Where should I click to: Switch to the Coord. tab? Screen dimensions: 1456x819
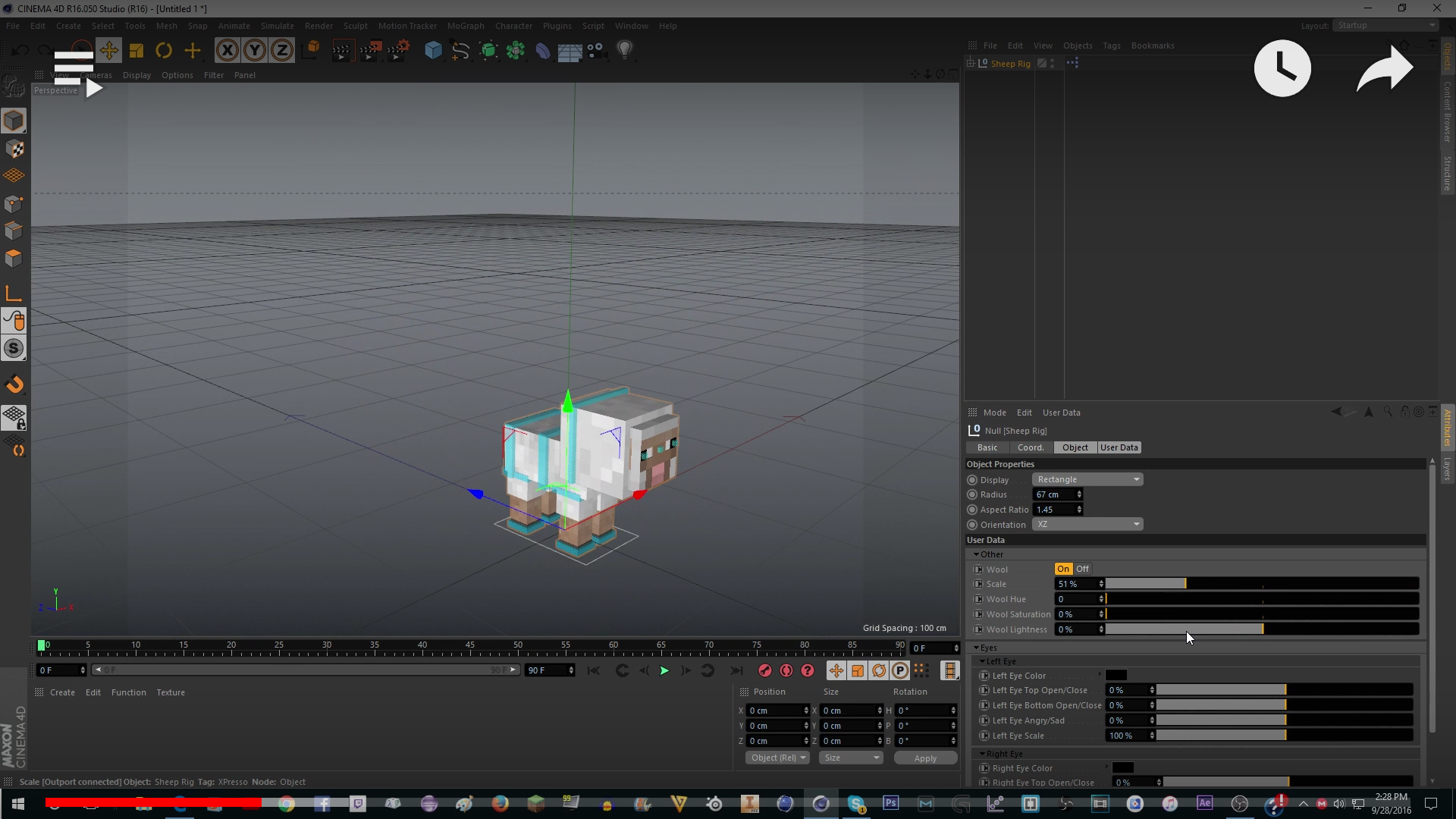1031,447
